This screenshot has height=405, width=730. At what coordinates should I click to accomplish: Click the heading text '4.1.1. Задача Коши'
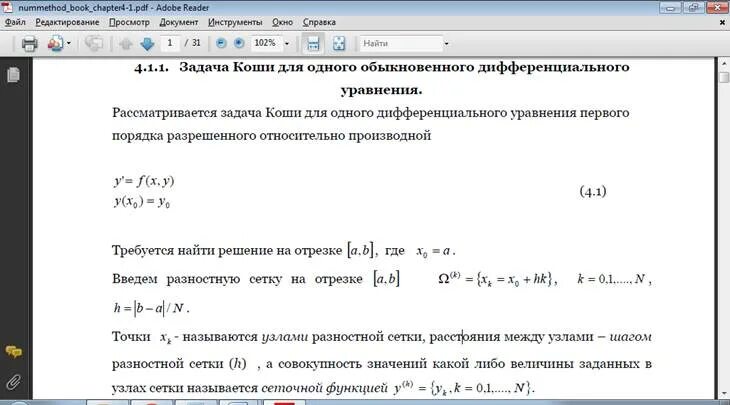[x=204, y=67]
